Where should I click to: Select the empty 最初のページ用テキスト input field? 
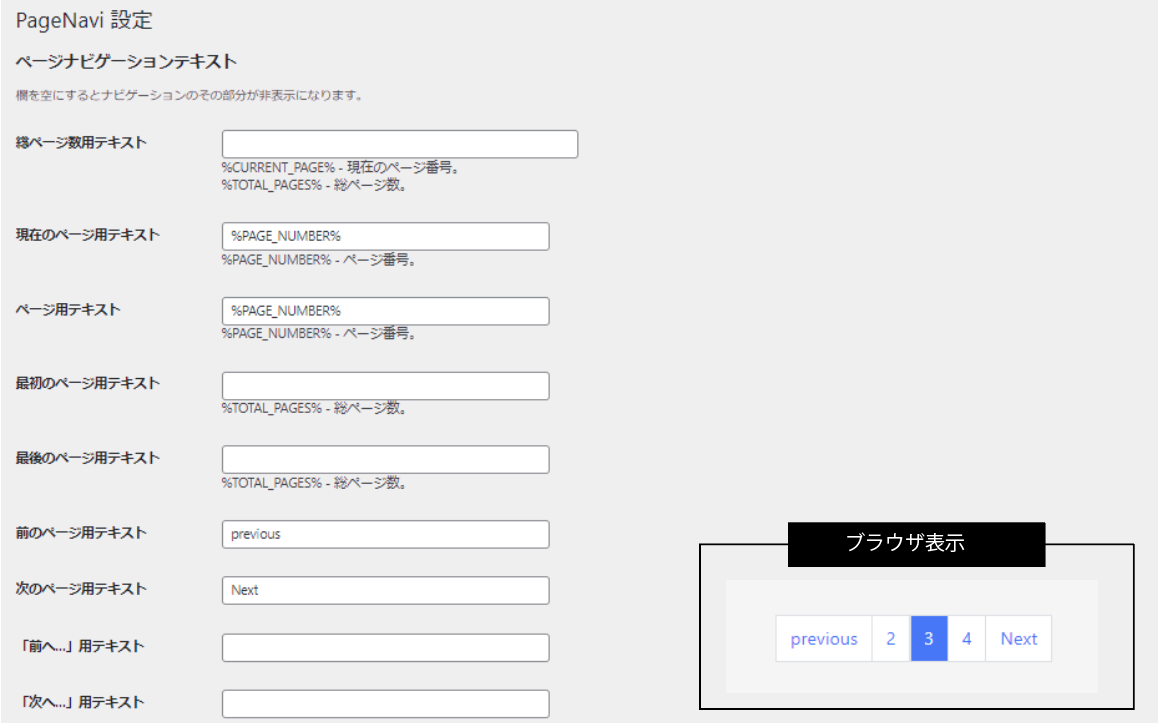(x=385, y=386)
